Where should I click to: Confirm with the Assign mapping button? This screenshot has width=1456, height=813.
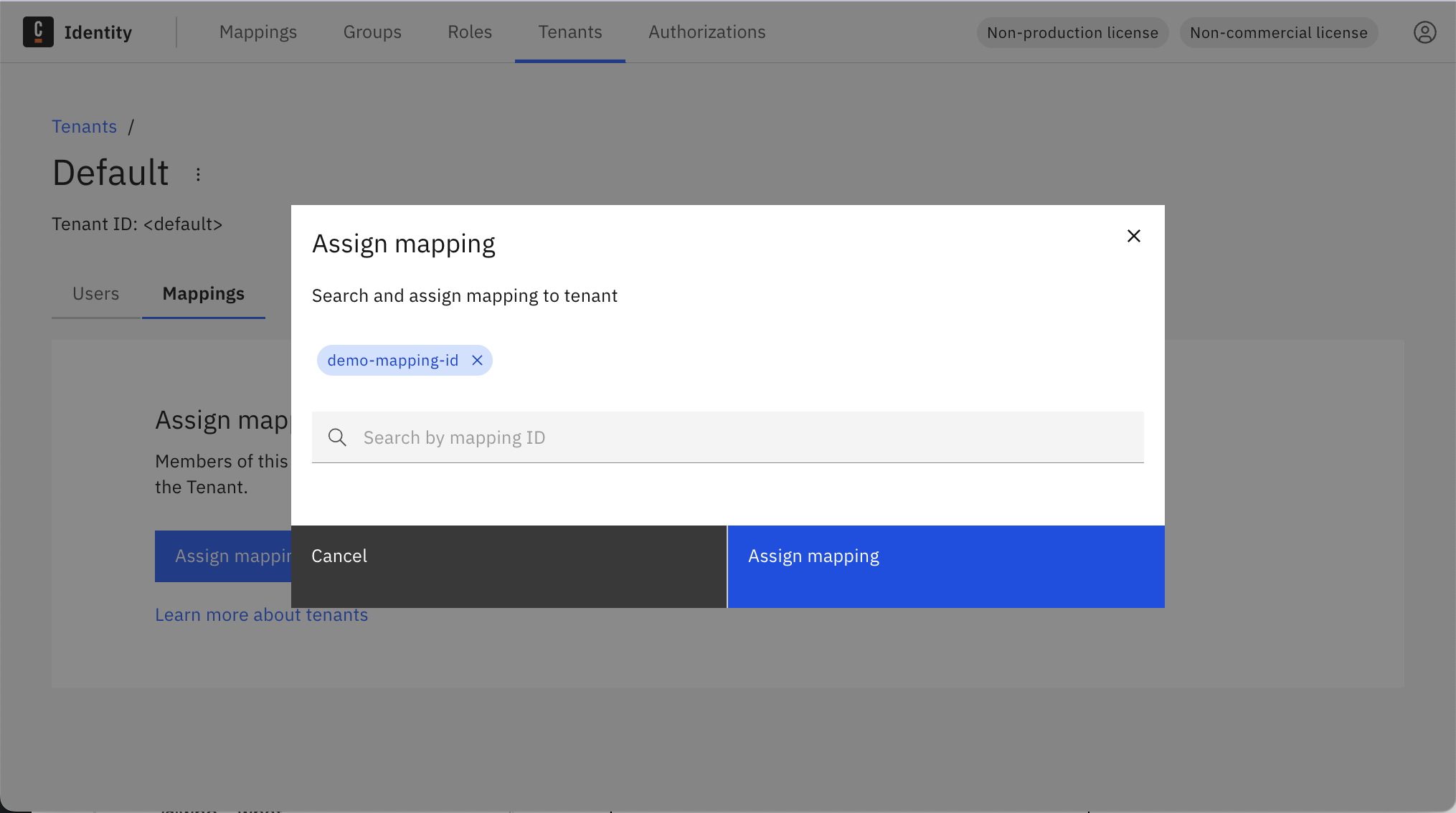(x=813, y=556)
